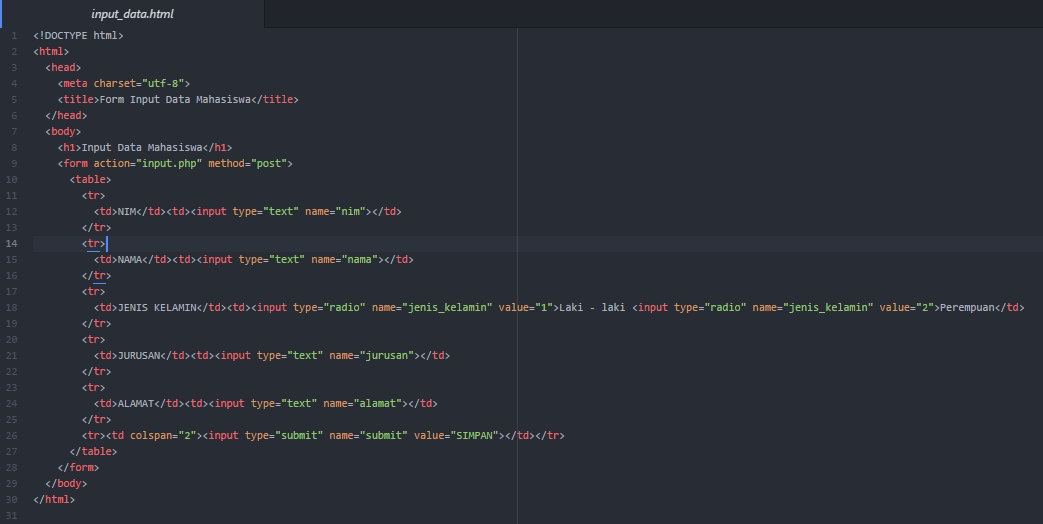Place cursor on the DOCTYPE html line

coord(78,36)
